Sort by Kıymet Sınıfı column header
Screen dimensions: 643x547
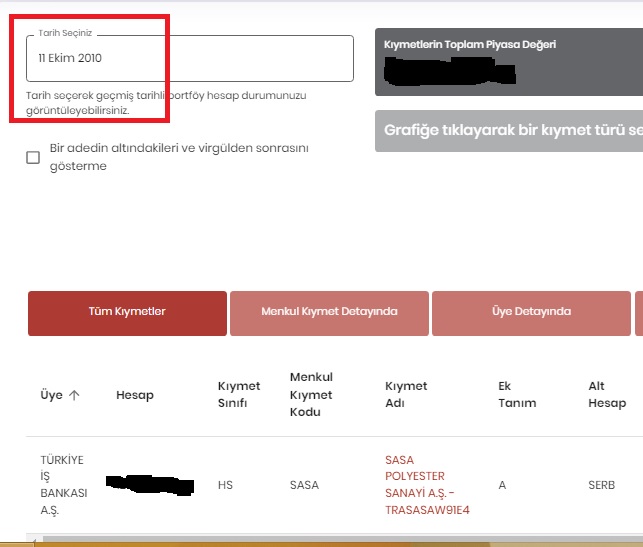point(239,394)
